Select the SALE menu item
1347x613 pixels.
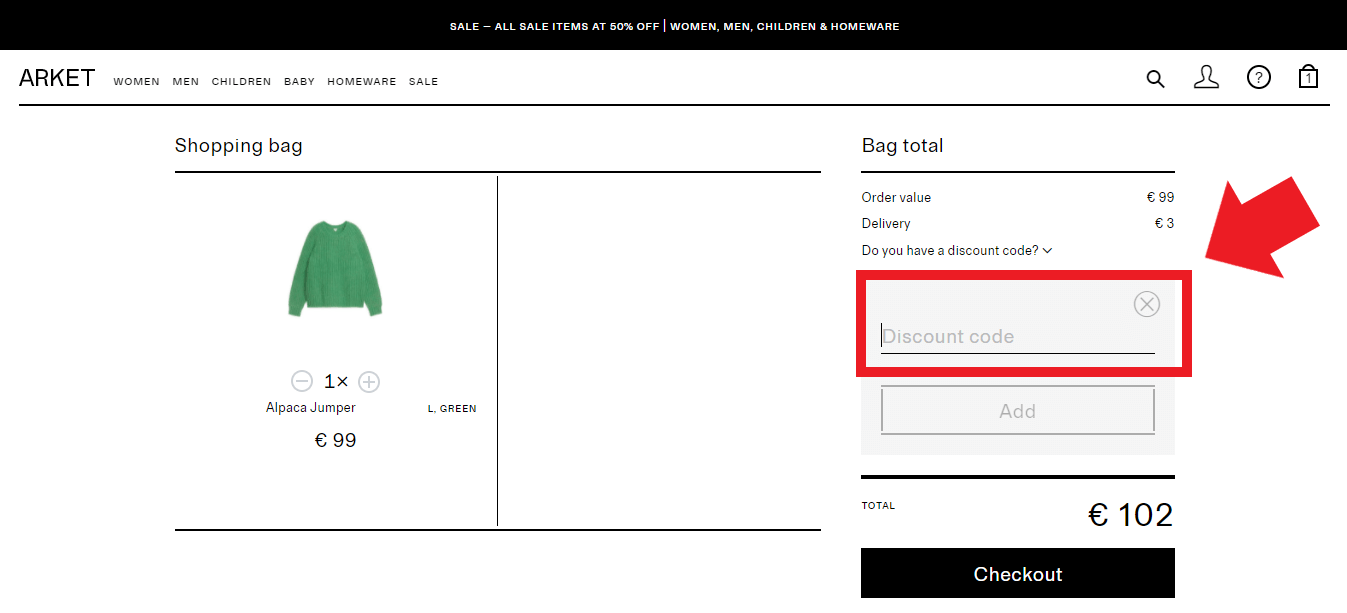point(423,82)
